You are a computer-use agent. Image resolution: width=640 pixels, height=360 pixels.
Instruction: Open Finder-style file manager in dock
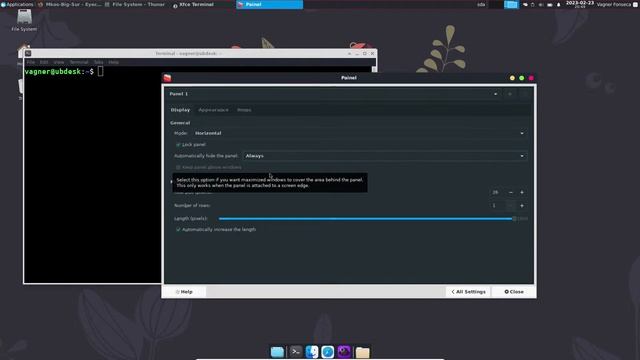point(312,352)
